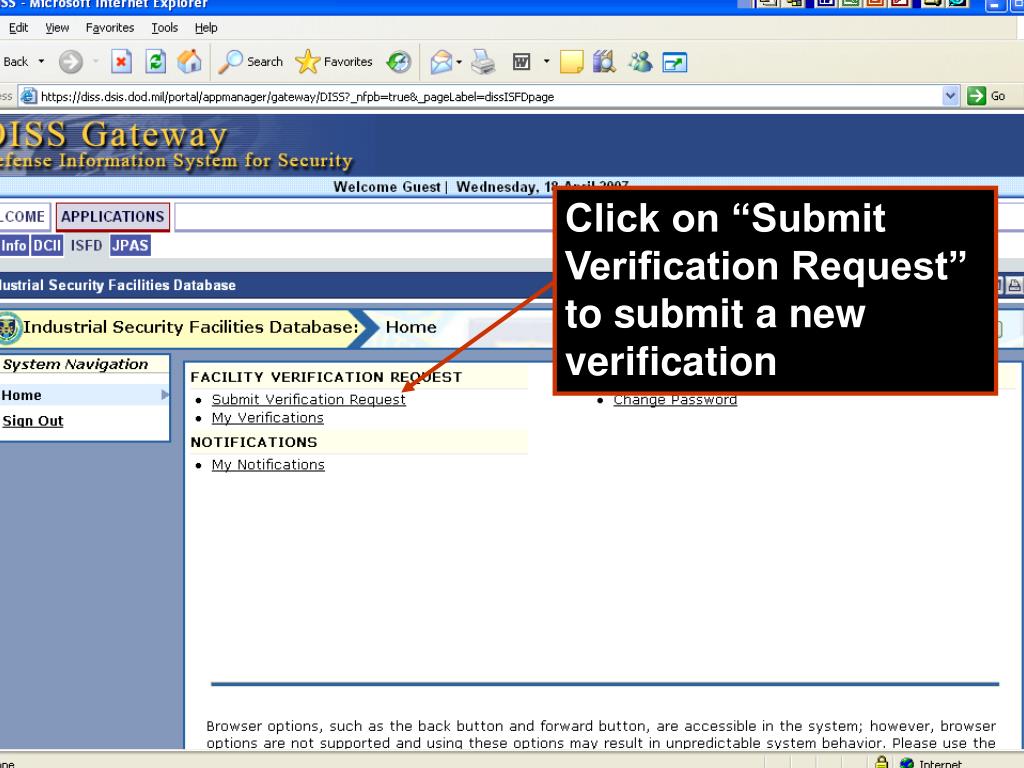
Task: Click the Stop loading icon
Action: click(121, 62)
